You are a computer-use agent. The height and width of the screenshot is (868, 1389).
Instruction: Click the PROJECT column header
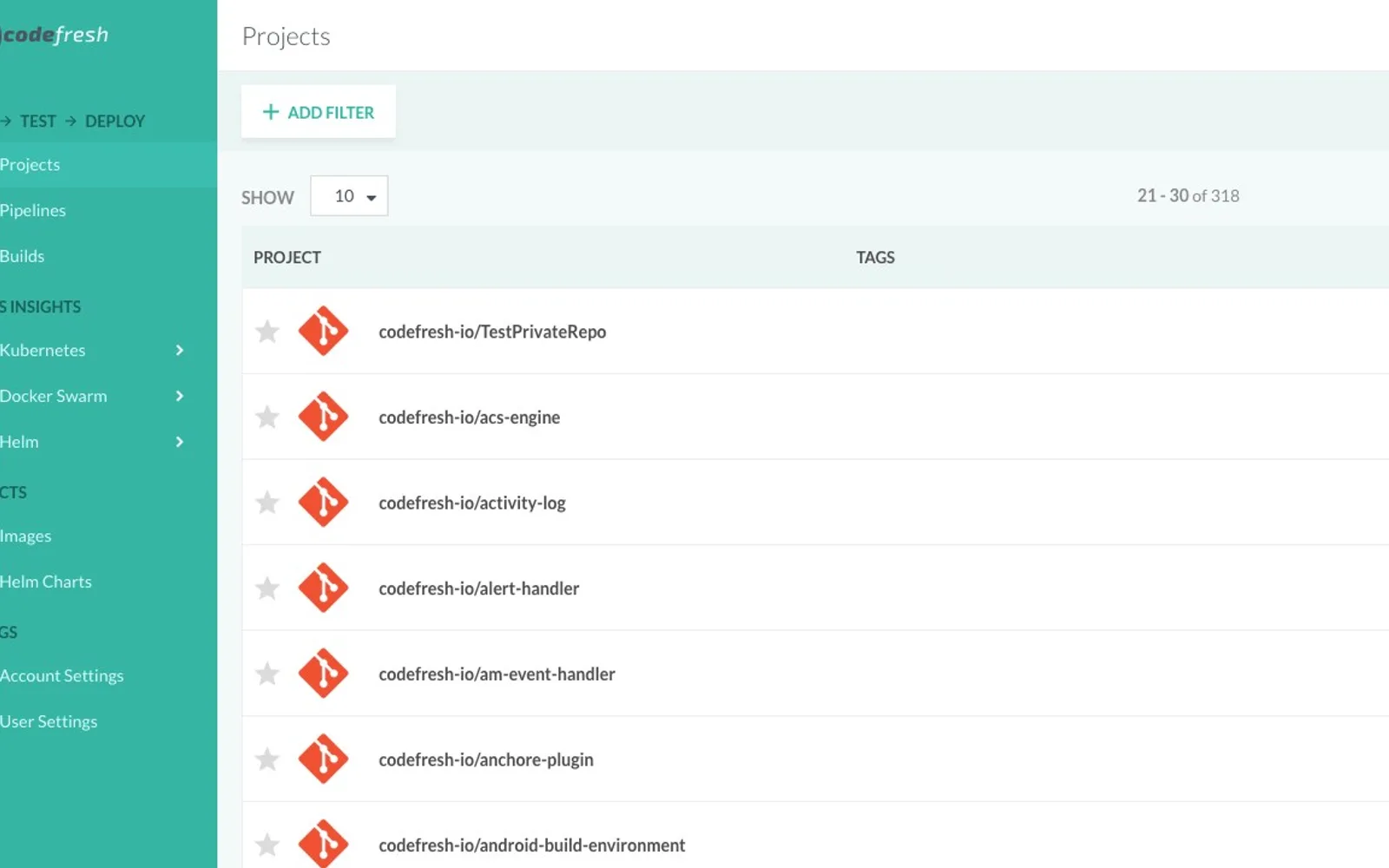(x=287, y=258)
